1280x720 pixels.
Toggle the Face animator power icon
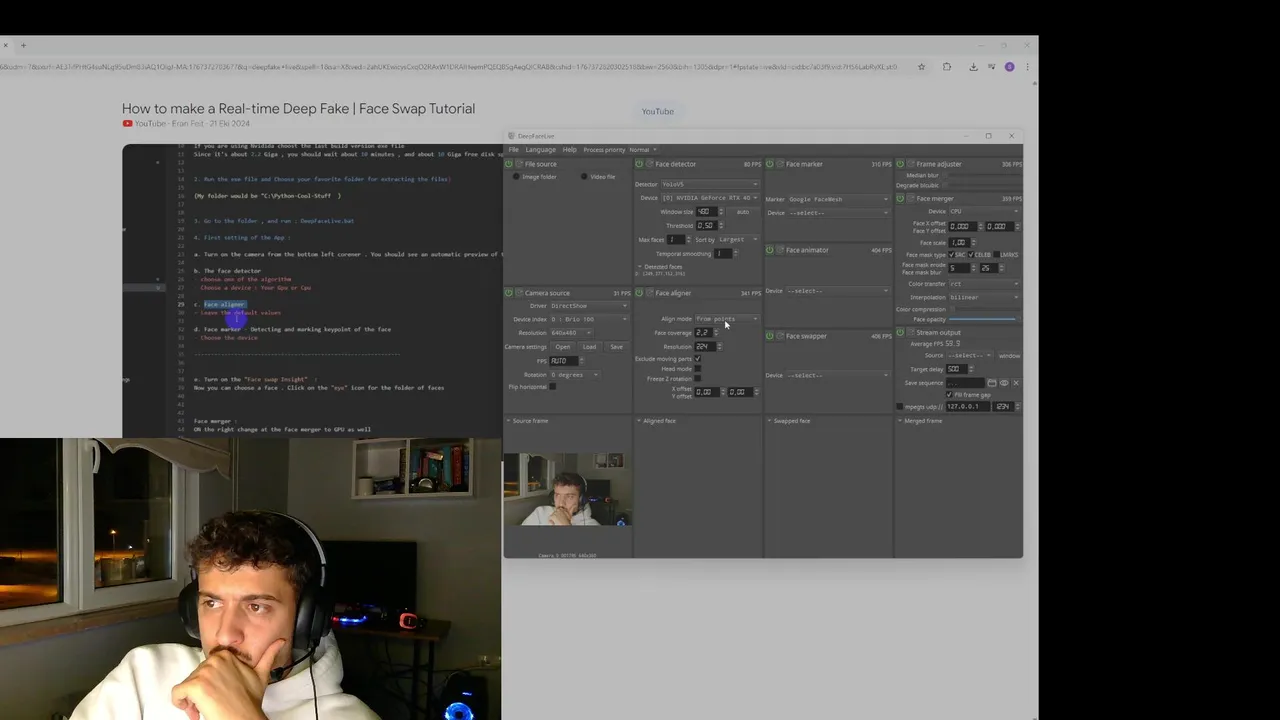769,250
